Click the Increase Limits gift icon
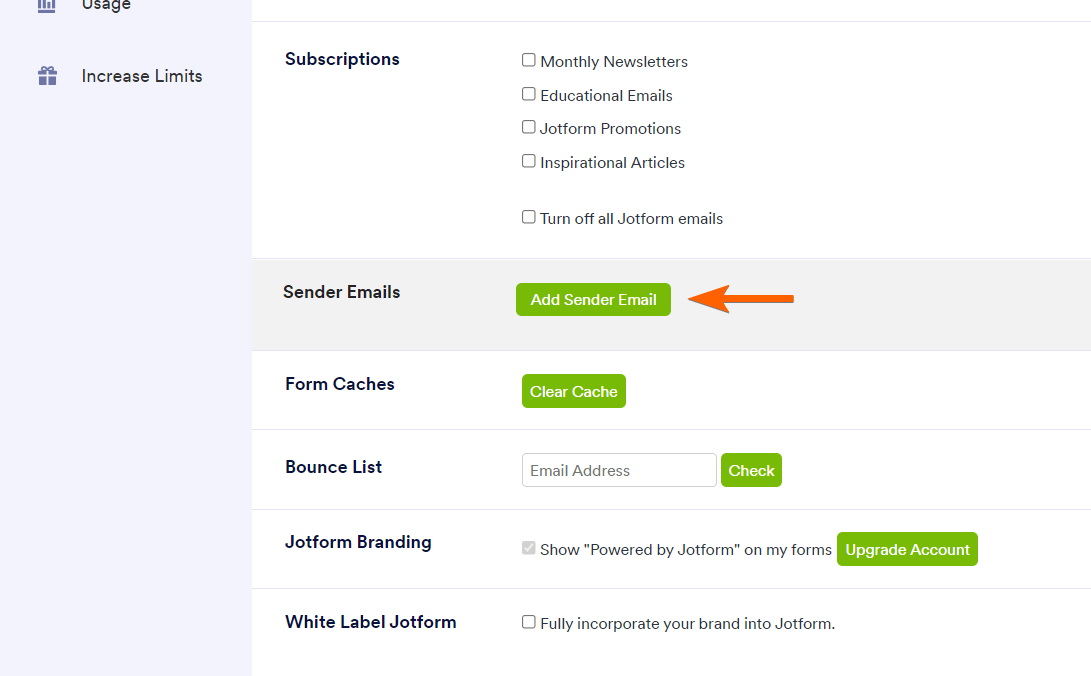Screen dimensions: 1091x676 click(x=47, y=76)
